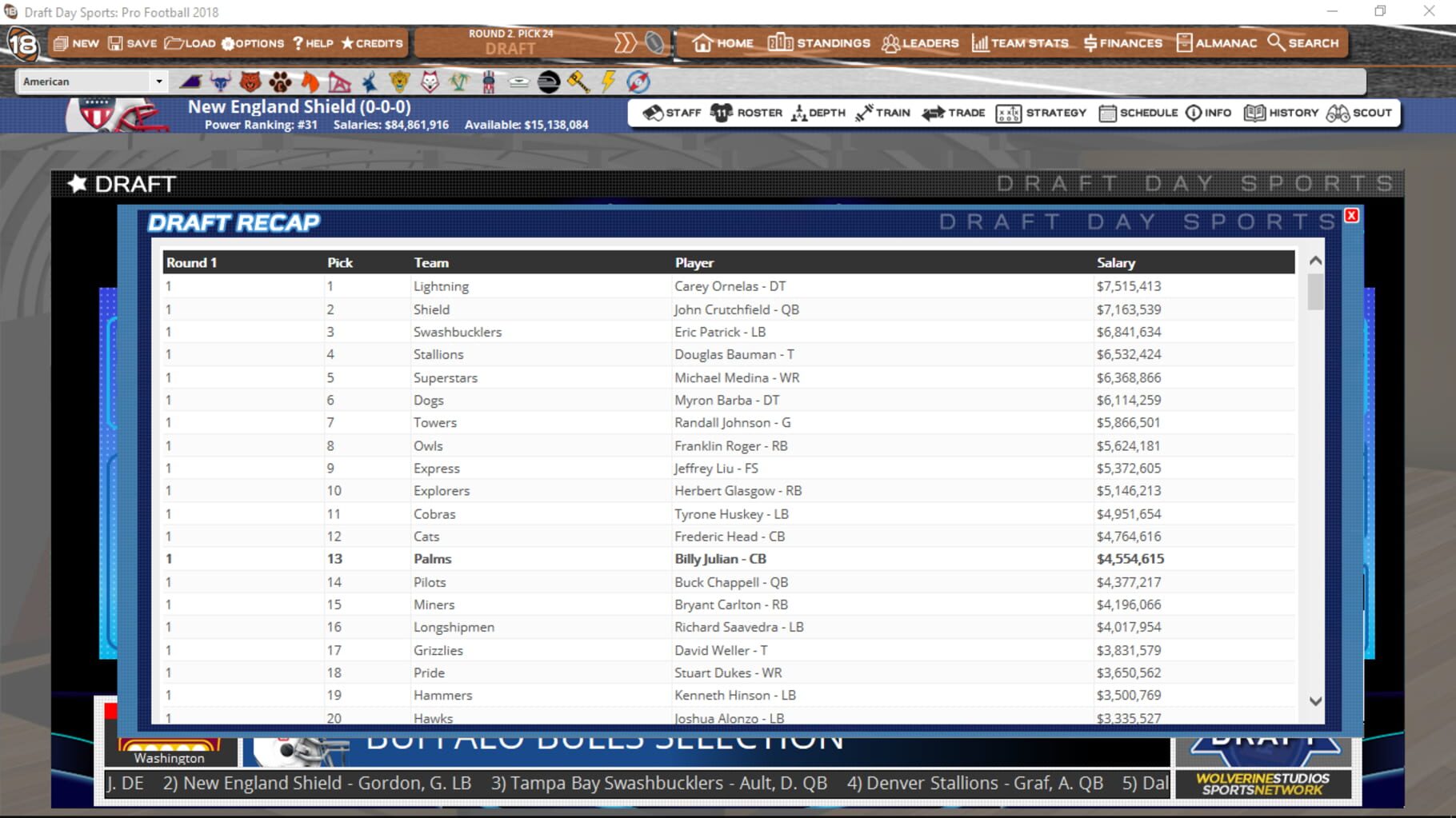
Task: Select the highlighted Billy Julian - CB row
Action: click(728, 559)
